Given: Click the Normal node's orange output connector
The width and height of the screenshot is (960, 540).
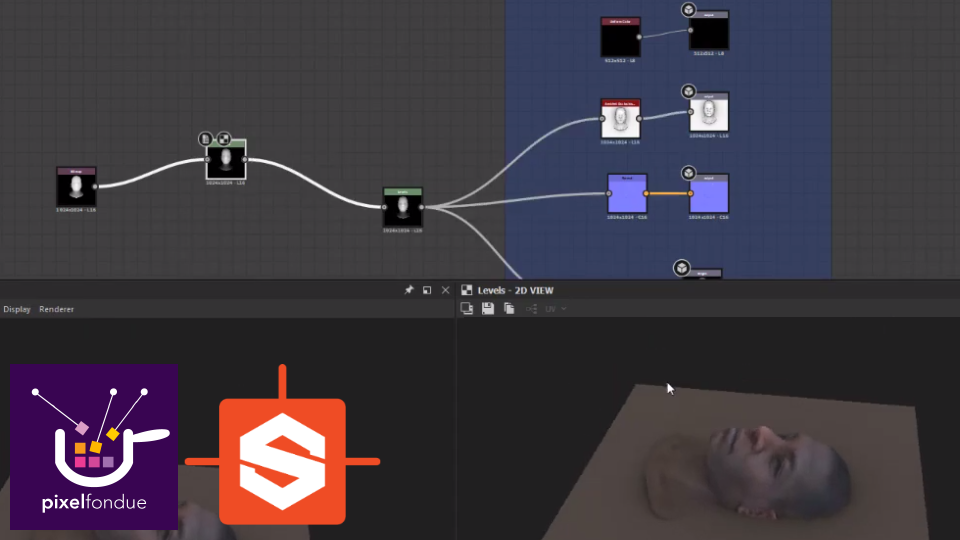Looking at the screenshot, I should 646,193.
